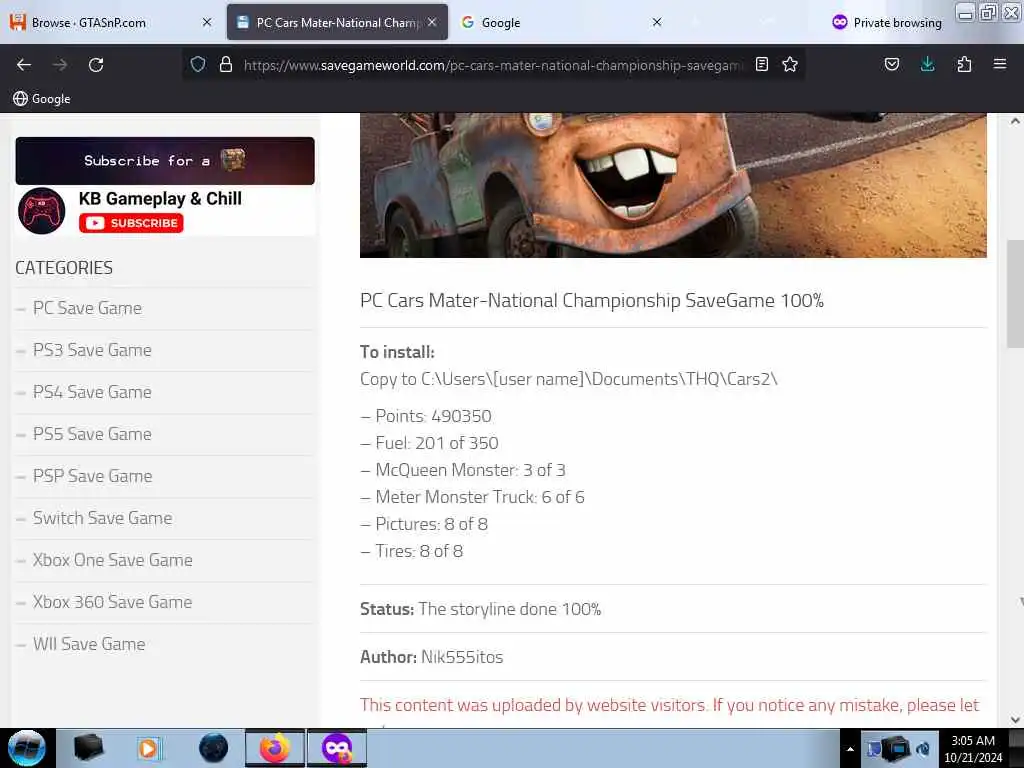Image resolution: width=1024 pixels, height=768 pixels.
Task: Click the text Fuel: 201 of 350
Action: tap(437, 443)
